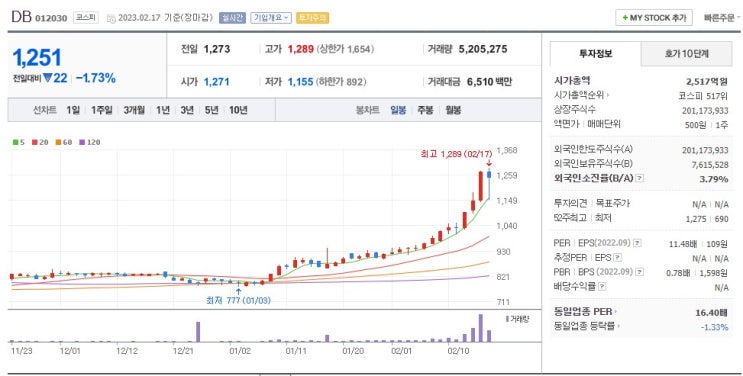Click the 동일업종 등락률 value -1.33%

714,327
